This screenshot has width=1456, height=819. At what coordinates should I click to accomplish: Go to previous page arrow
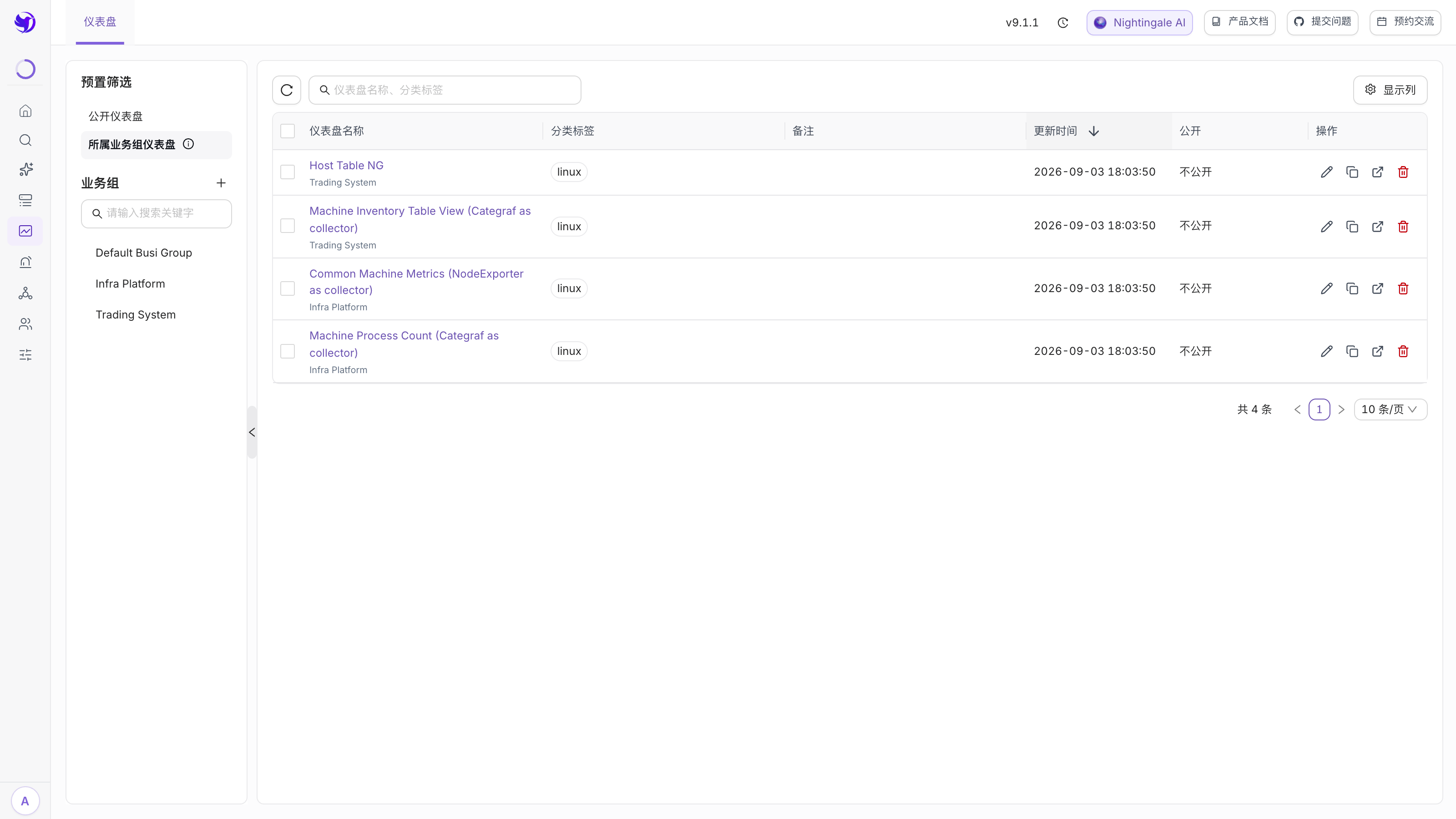pyautogui.click(x=1297, y=409)
